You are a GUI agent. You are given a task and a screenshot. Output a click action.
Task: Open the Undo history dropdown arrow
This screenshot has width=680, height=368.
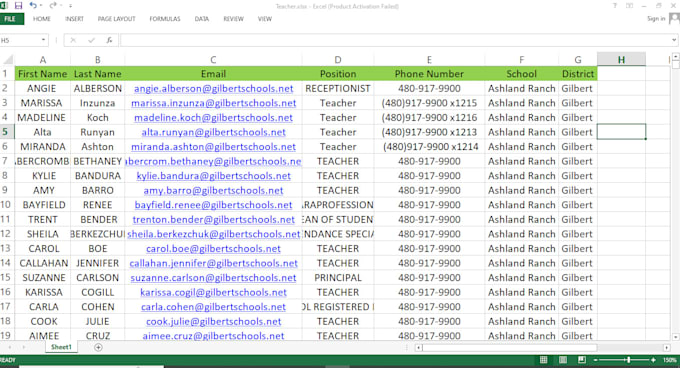click(41, 6)
